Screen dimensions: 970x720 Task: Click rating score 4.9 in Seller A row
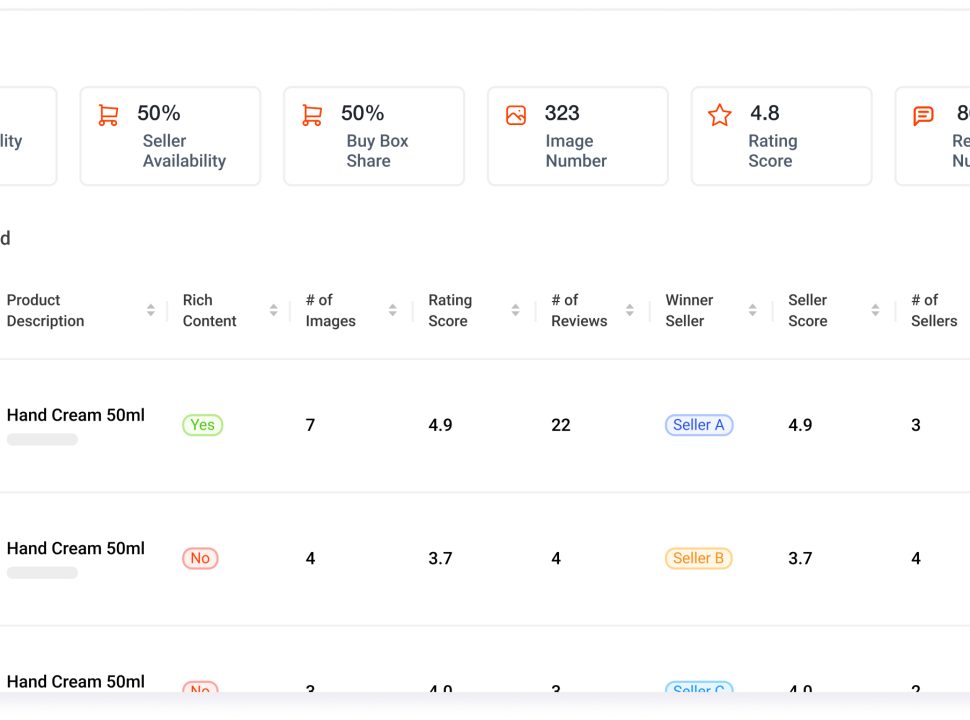[440, 425]
